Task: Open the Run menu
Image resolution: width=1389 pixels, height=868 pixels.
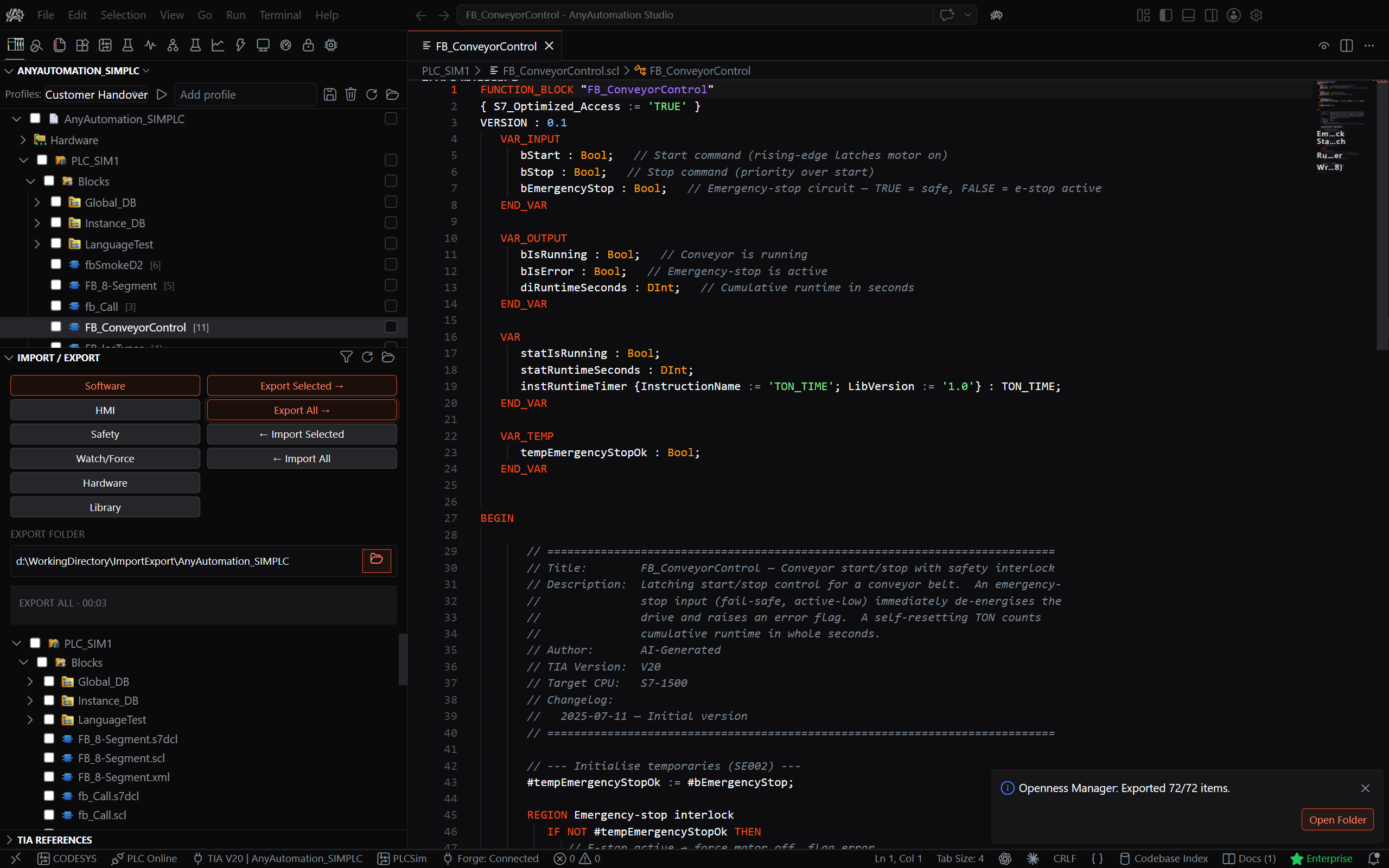Action: pos(235,15)
